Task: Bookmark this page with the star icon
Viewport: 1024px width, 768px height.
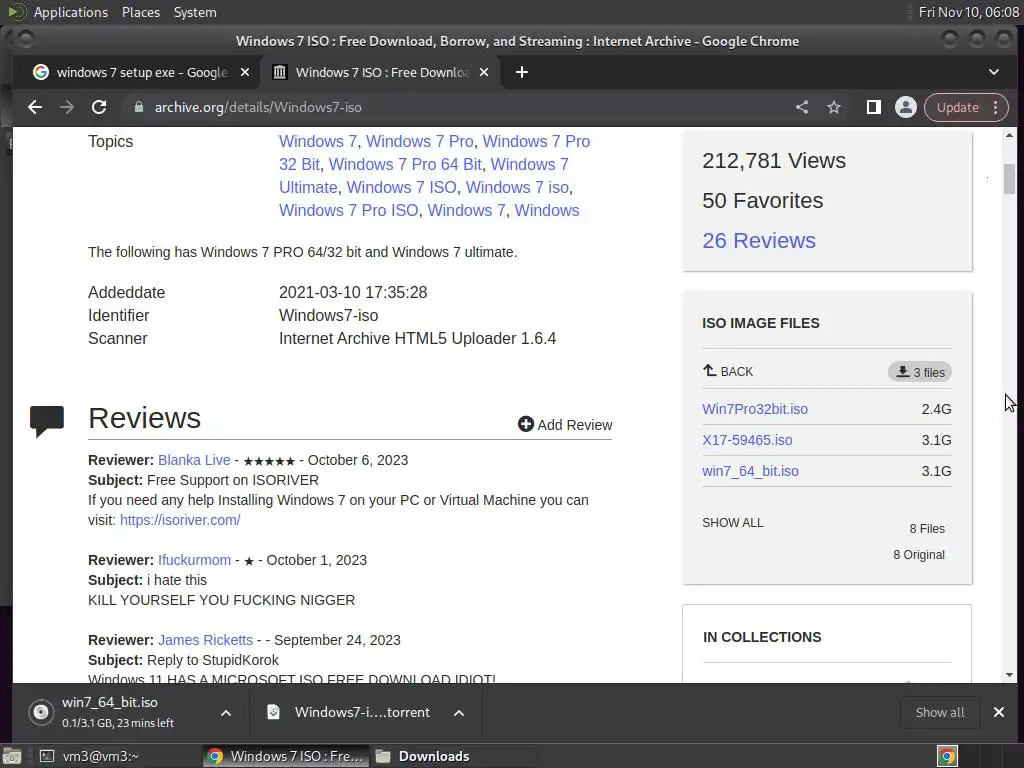Action: tap(834, 107)
